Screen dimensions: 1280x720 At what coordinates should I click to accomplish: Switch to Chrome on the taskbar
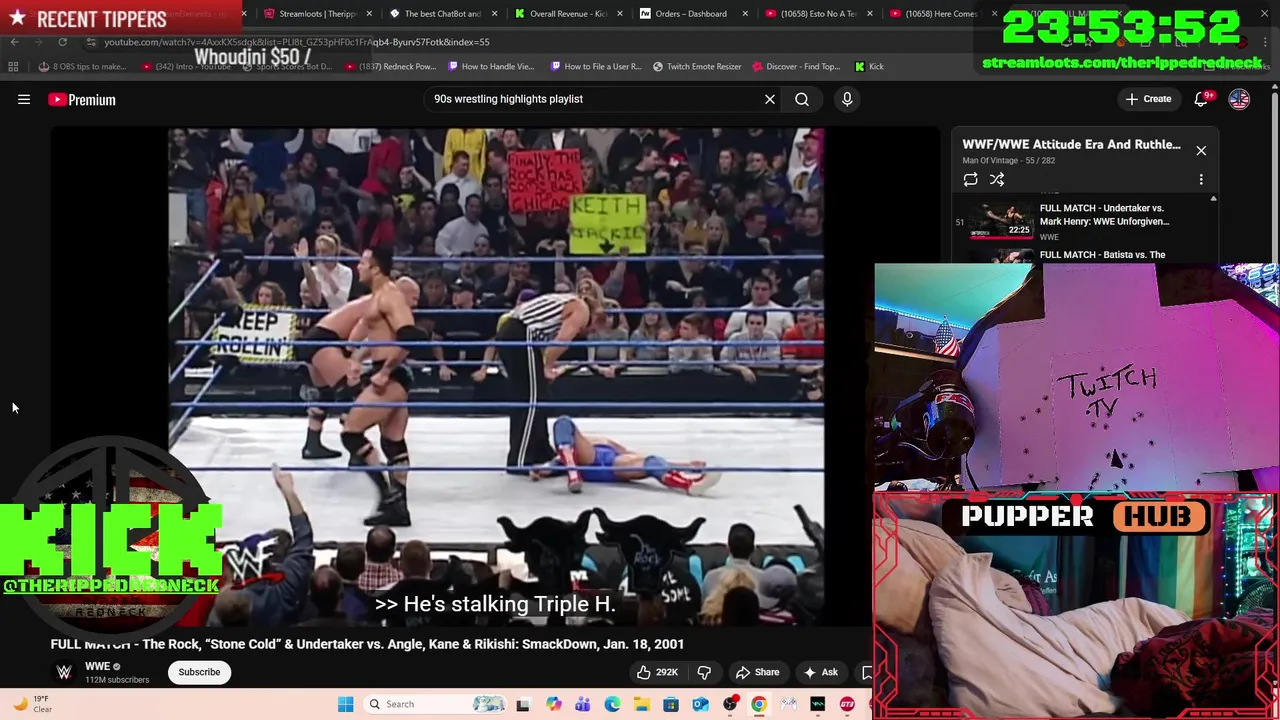(x=759, y=704)
